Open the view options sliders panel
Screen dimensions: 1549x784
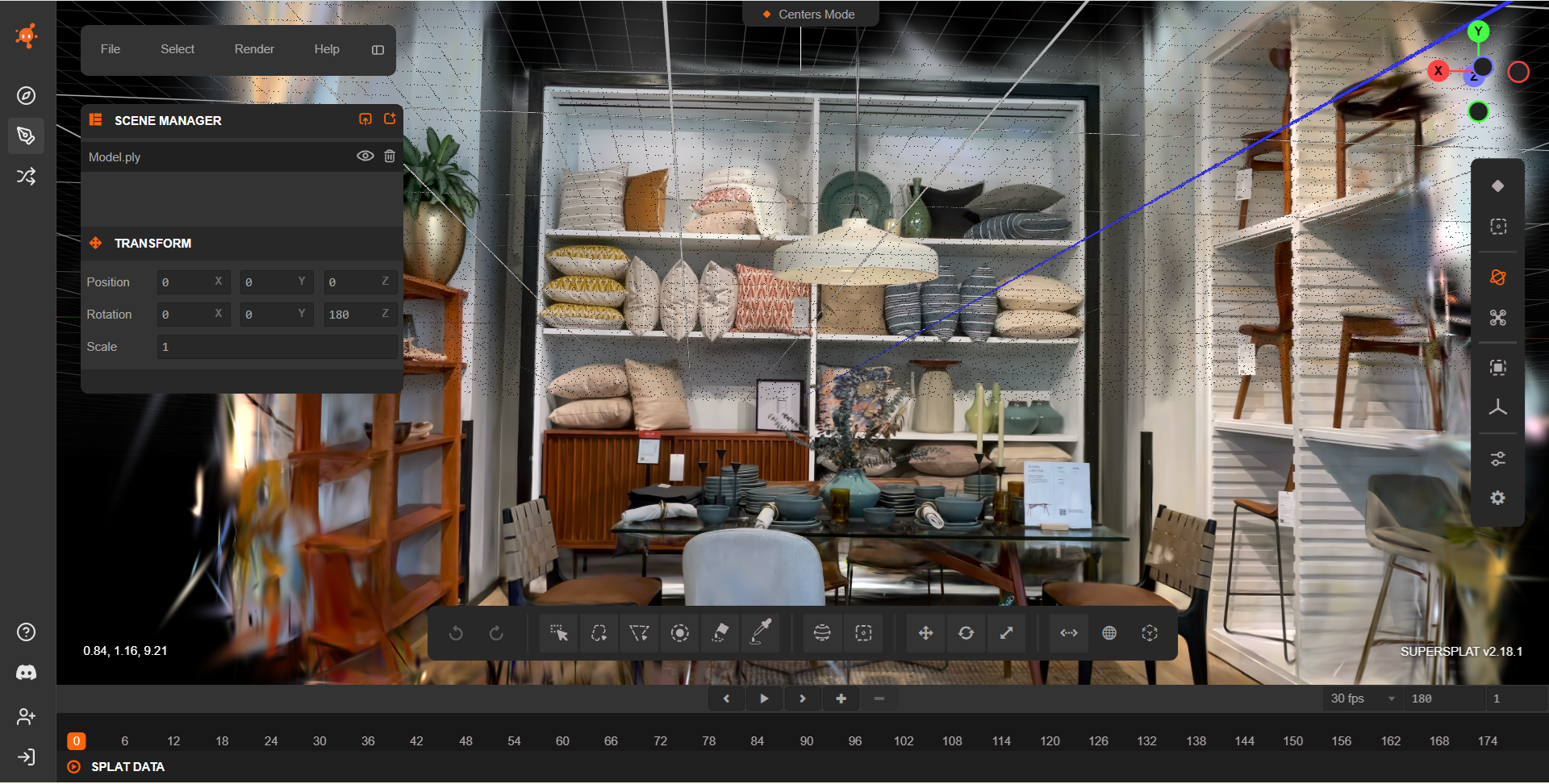[x=1498, y=459]
